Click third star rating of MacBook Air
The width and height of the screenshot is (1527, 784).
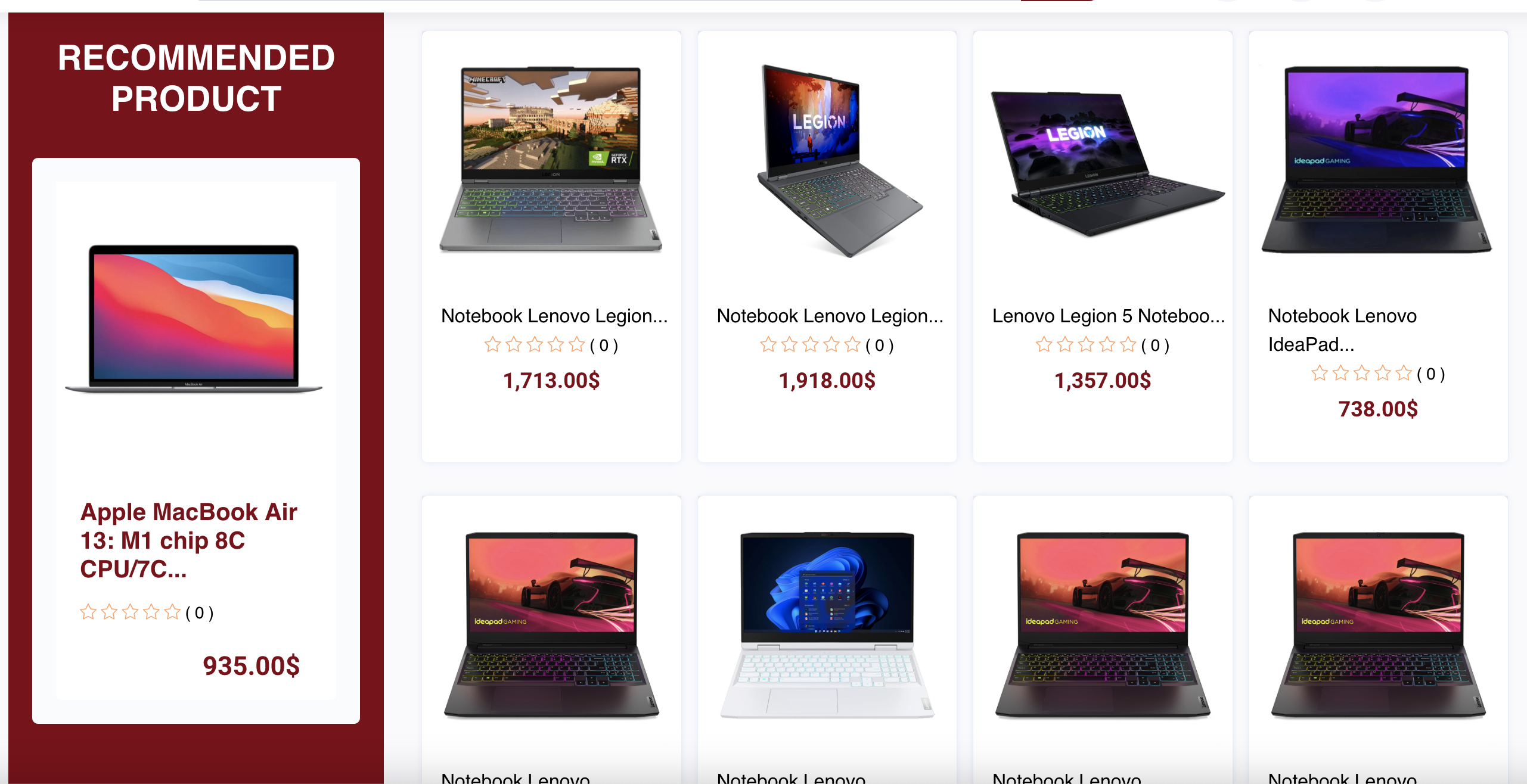[x=131, y=612]
